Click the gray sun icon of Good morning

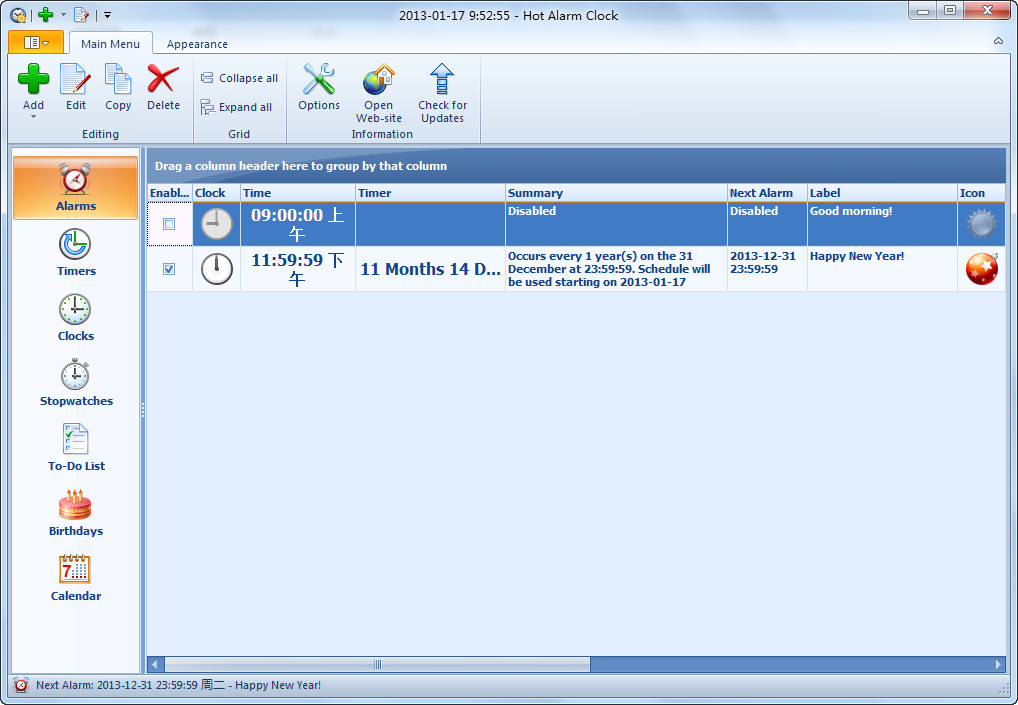point(981,224)
